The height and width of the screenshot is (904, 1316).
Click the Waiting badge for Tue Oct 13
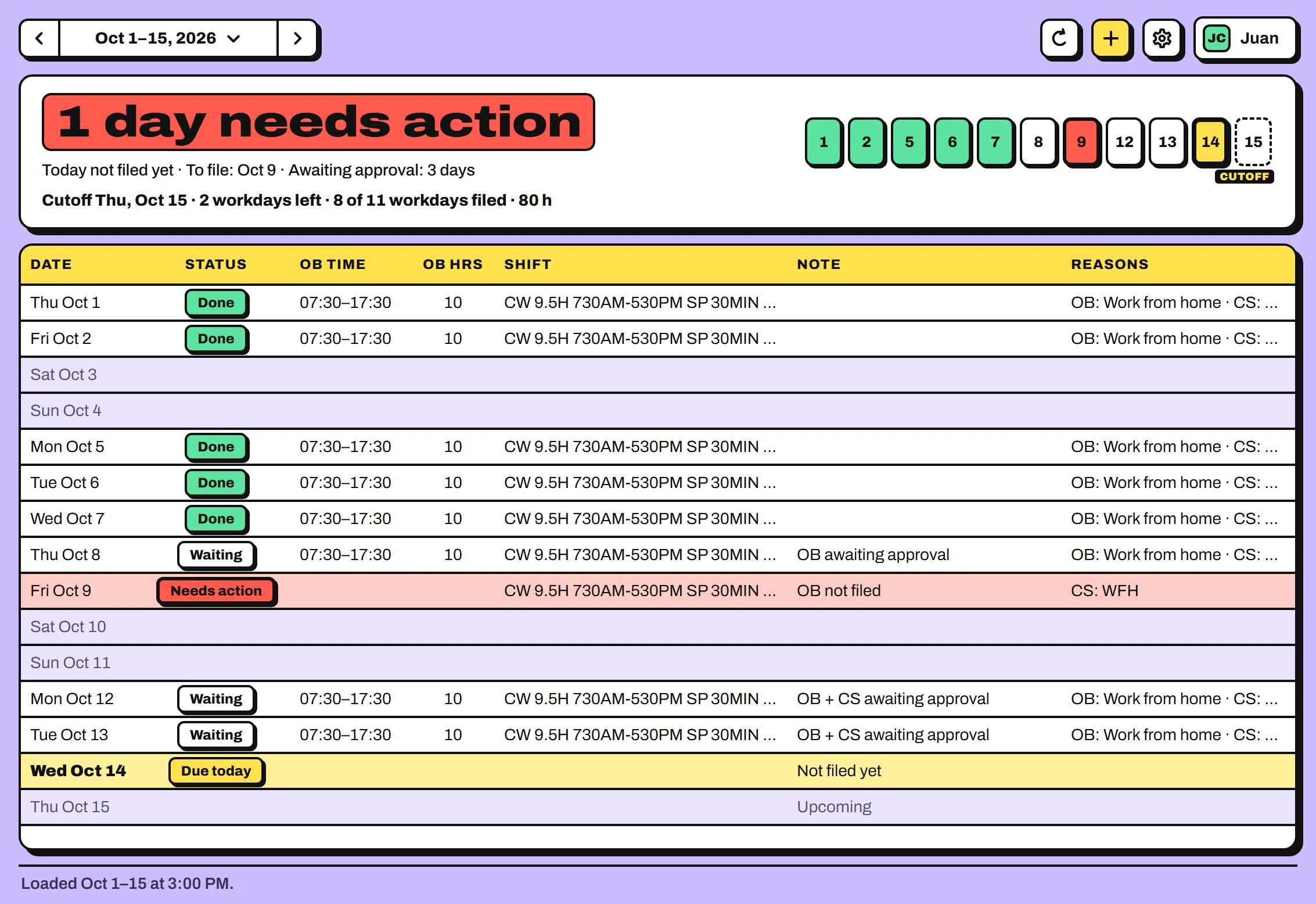click(216, 735)
